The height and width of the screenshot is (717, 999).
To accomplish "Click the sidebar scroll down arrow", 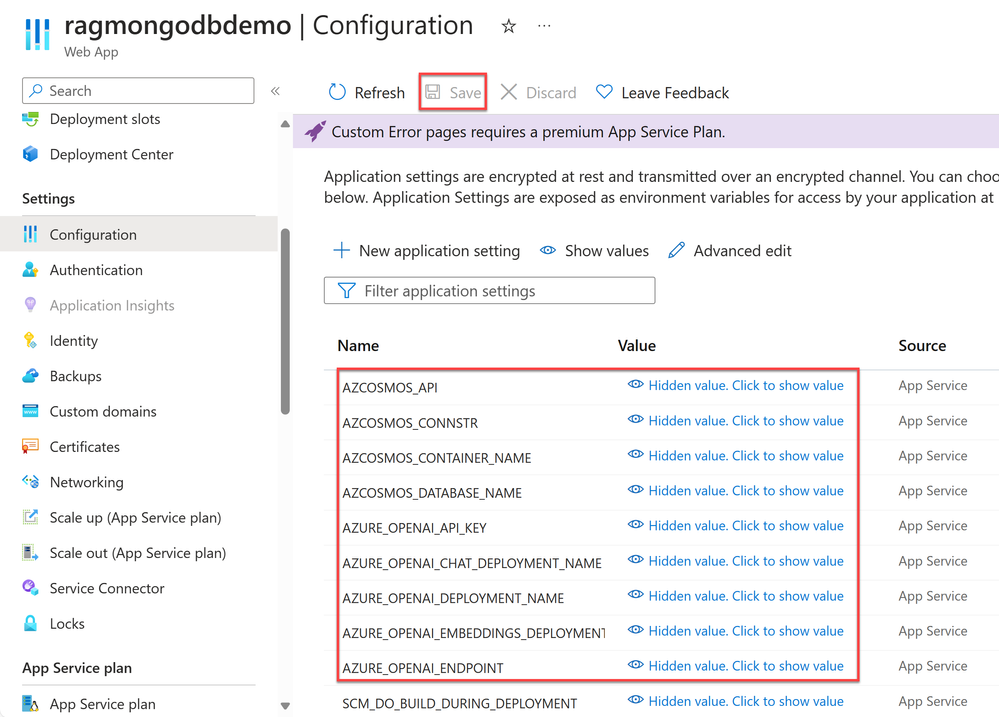I will click(285, 706).
